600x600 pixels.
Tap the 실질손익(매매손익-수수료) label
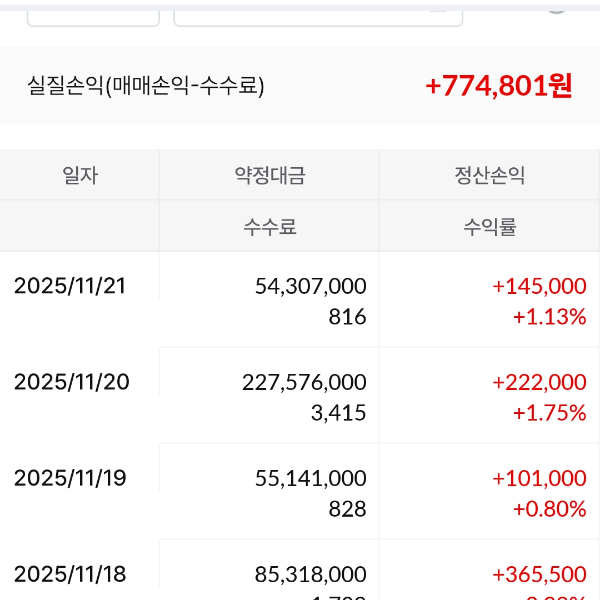[x=146, y=86]
